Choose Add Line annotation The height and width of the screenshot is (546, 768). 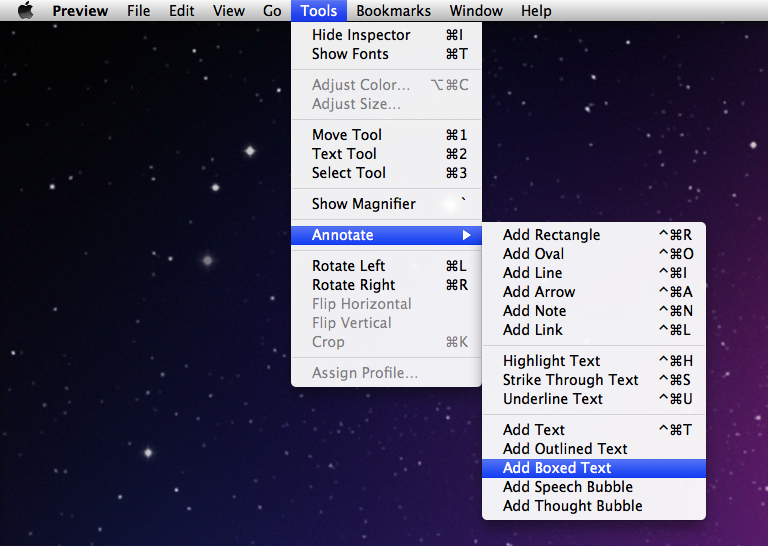coord(594,273)
